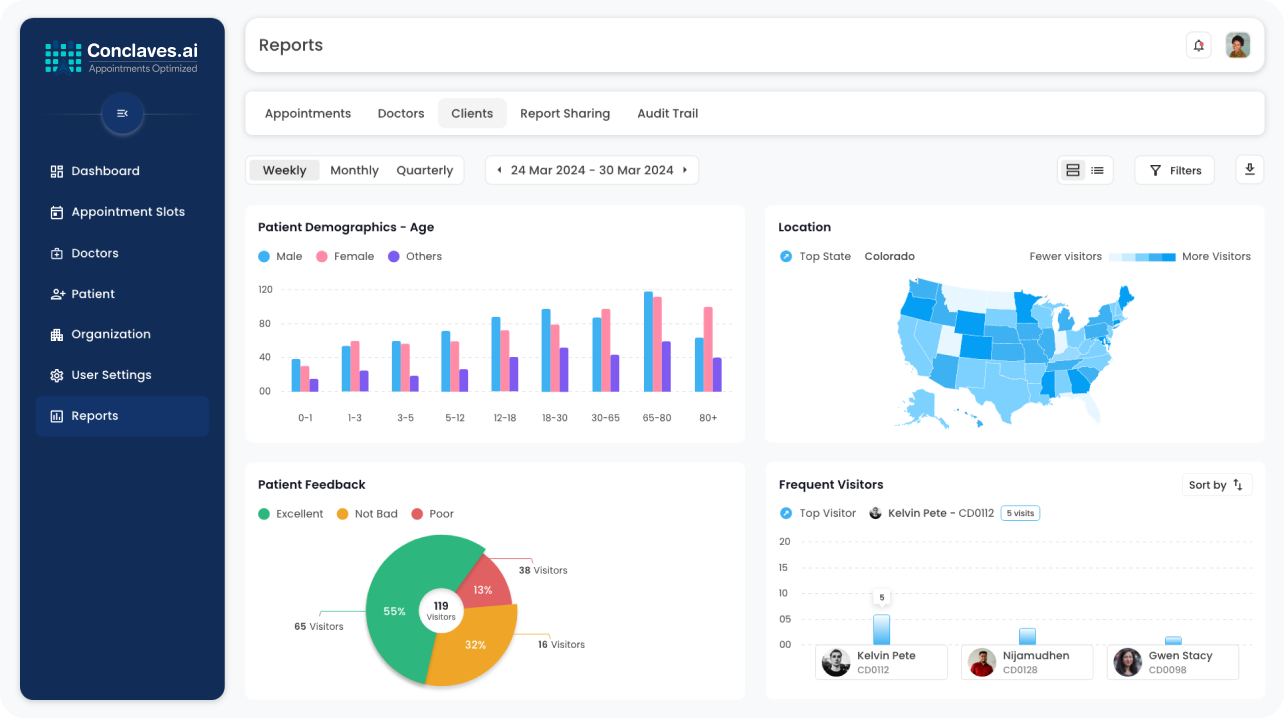This screenshot has height=718, width=1284.
Task: Select the Weekly time range
Action: (284, 170)
